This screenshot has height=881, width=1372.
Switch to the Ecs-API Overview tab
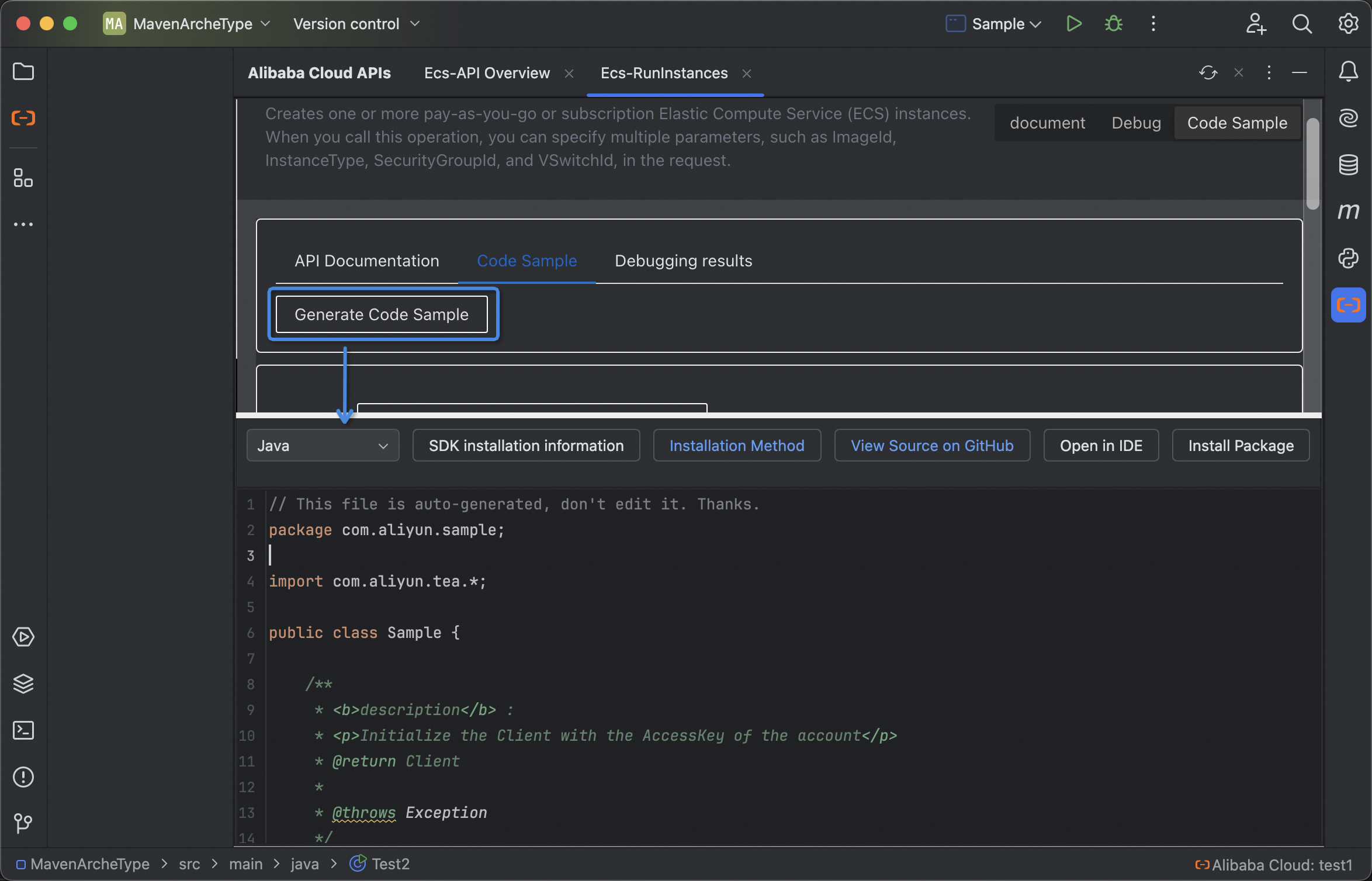tap(487, 73)
